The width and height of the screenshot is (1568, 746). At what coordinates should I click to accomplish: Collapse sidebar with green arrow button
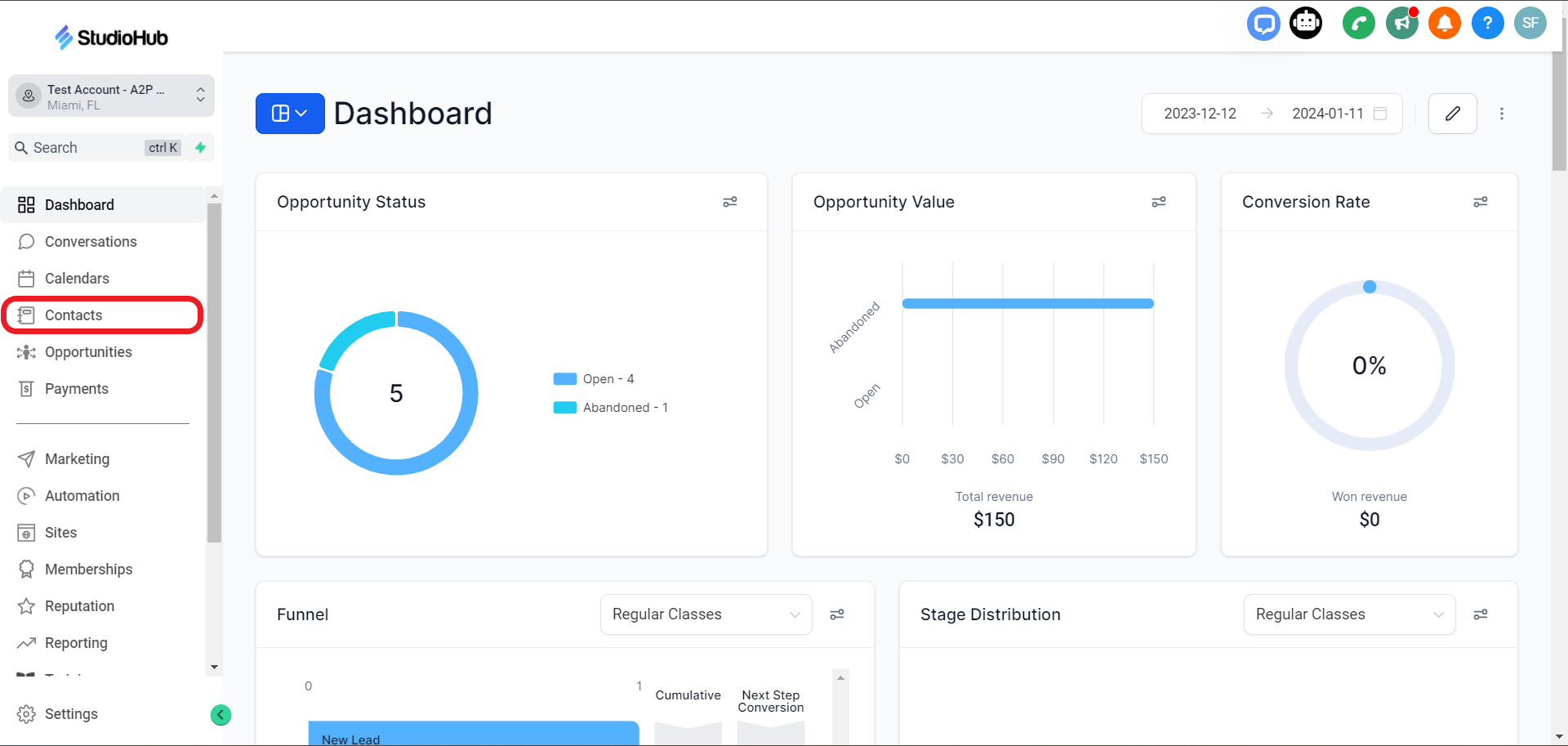pyautogui.click(x=220, y=715)
